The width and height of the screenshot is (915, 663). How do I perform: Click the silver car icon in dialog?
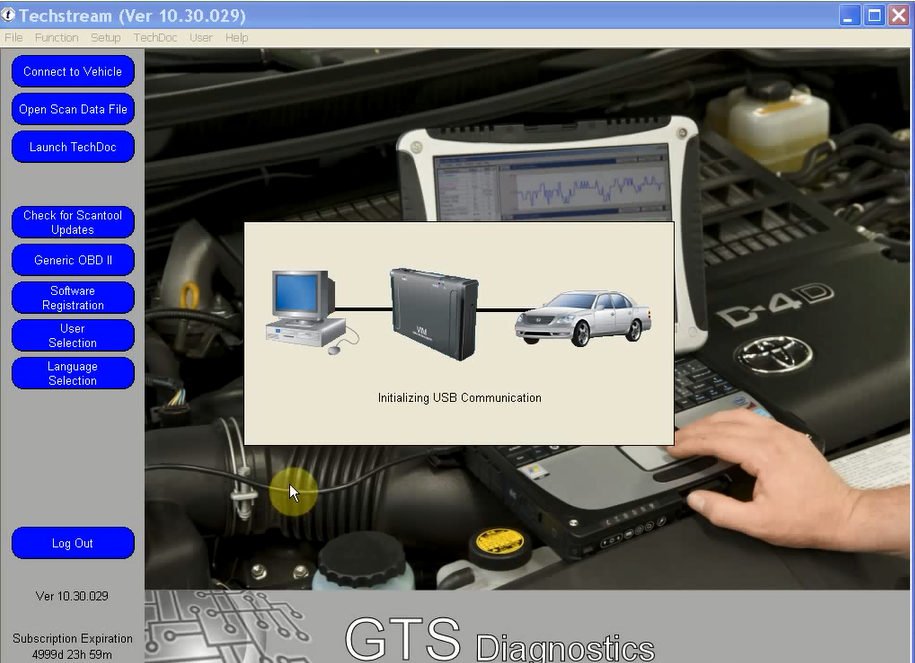pyautogui.click(x=583, y=319)
